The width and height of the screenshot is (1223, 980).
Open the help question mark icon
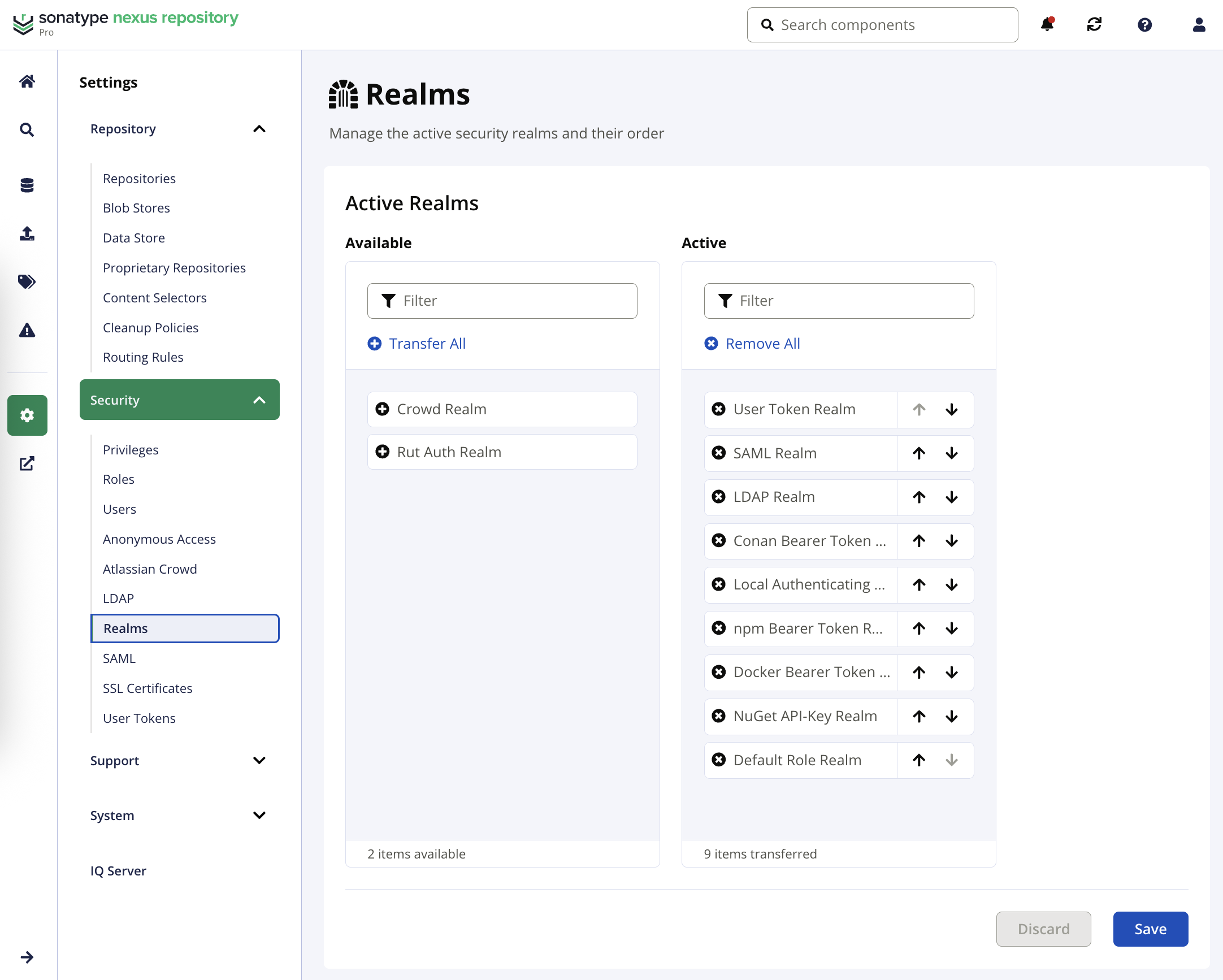pos(1144,24)
